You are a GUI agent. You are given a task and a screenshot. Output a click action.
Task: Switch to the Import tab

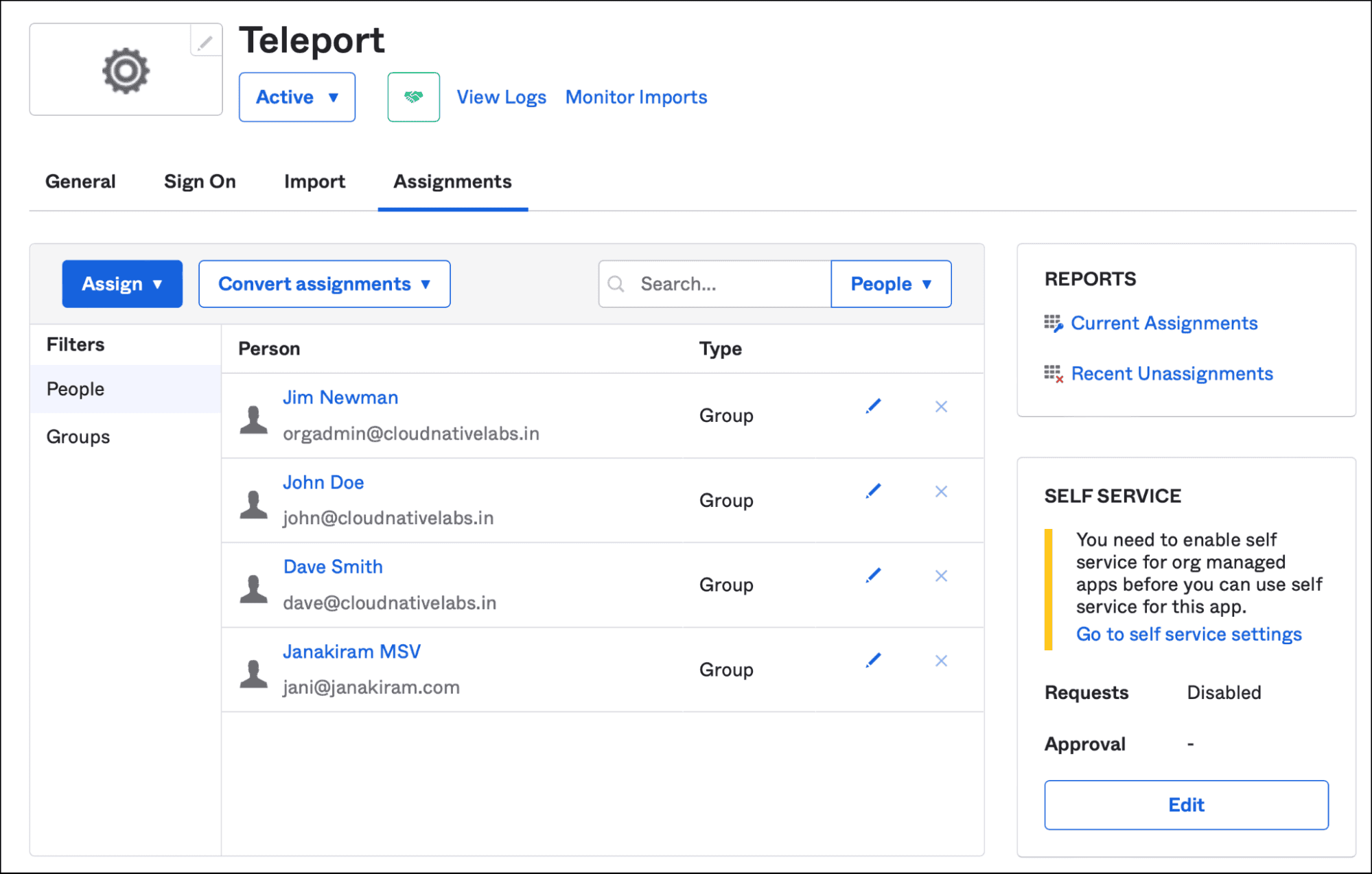click(314, 182)
